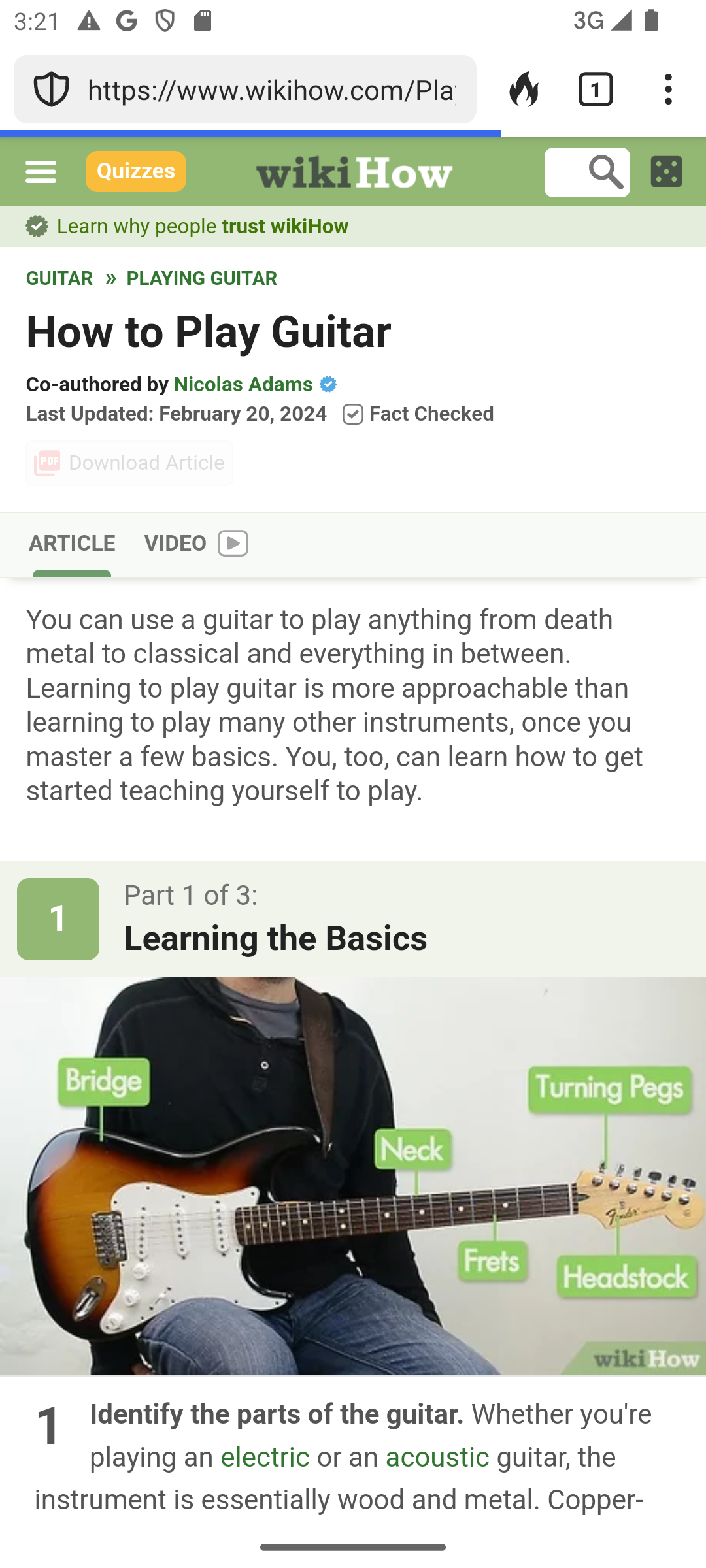Open the browser tabs switcher
This screenshot has height=1568, width=706.
pos(596,89)
